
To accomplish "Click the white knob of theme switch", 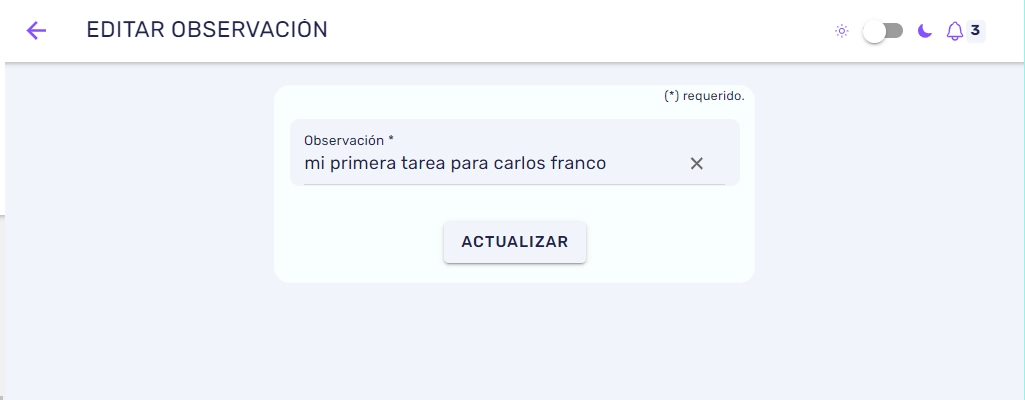I will (874, 31).
